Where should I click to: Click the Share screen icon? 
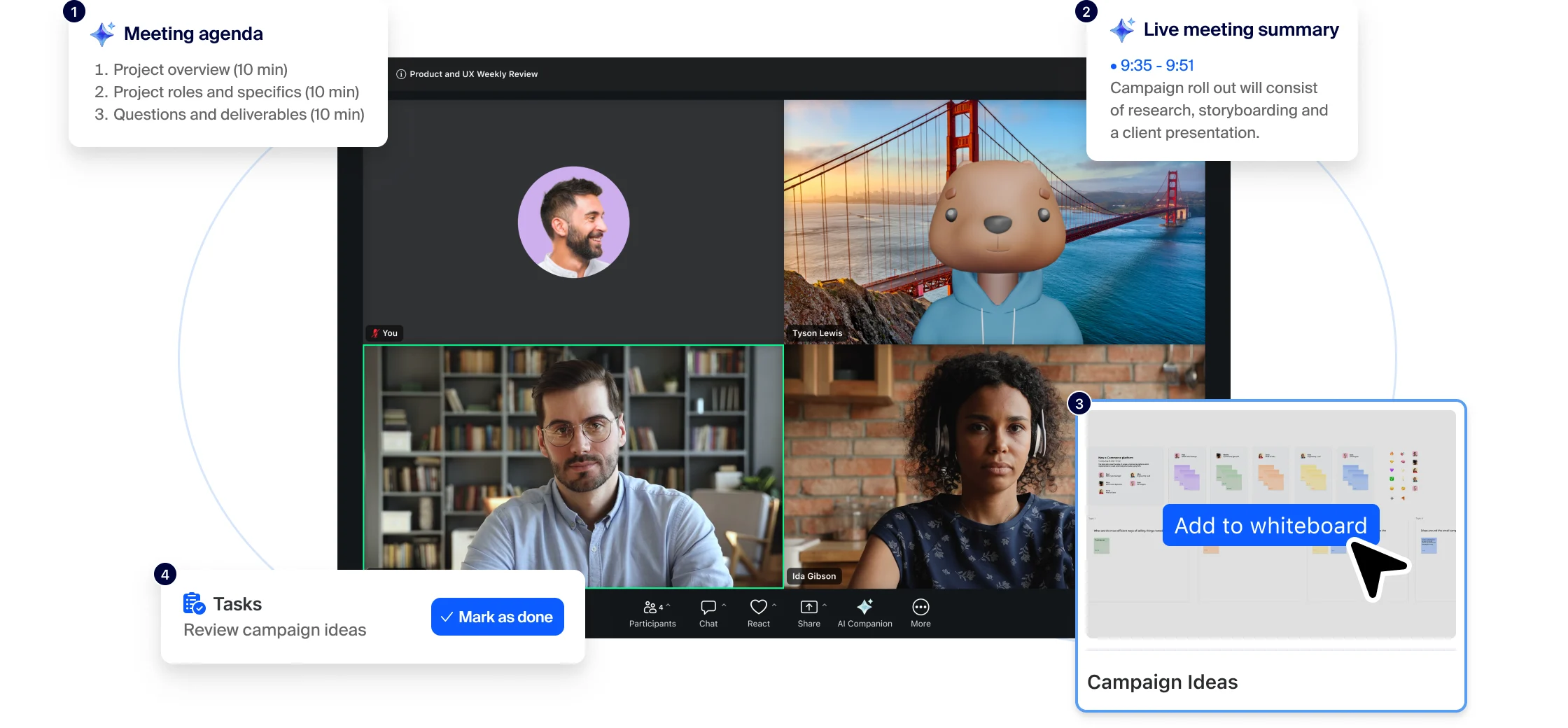(809, 606)
